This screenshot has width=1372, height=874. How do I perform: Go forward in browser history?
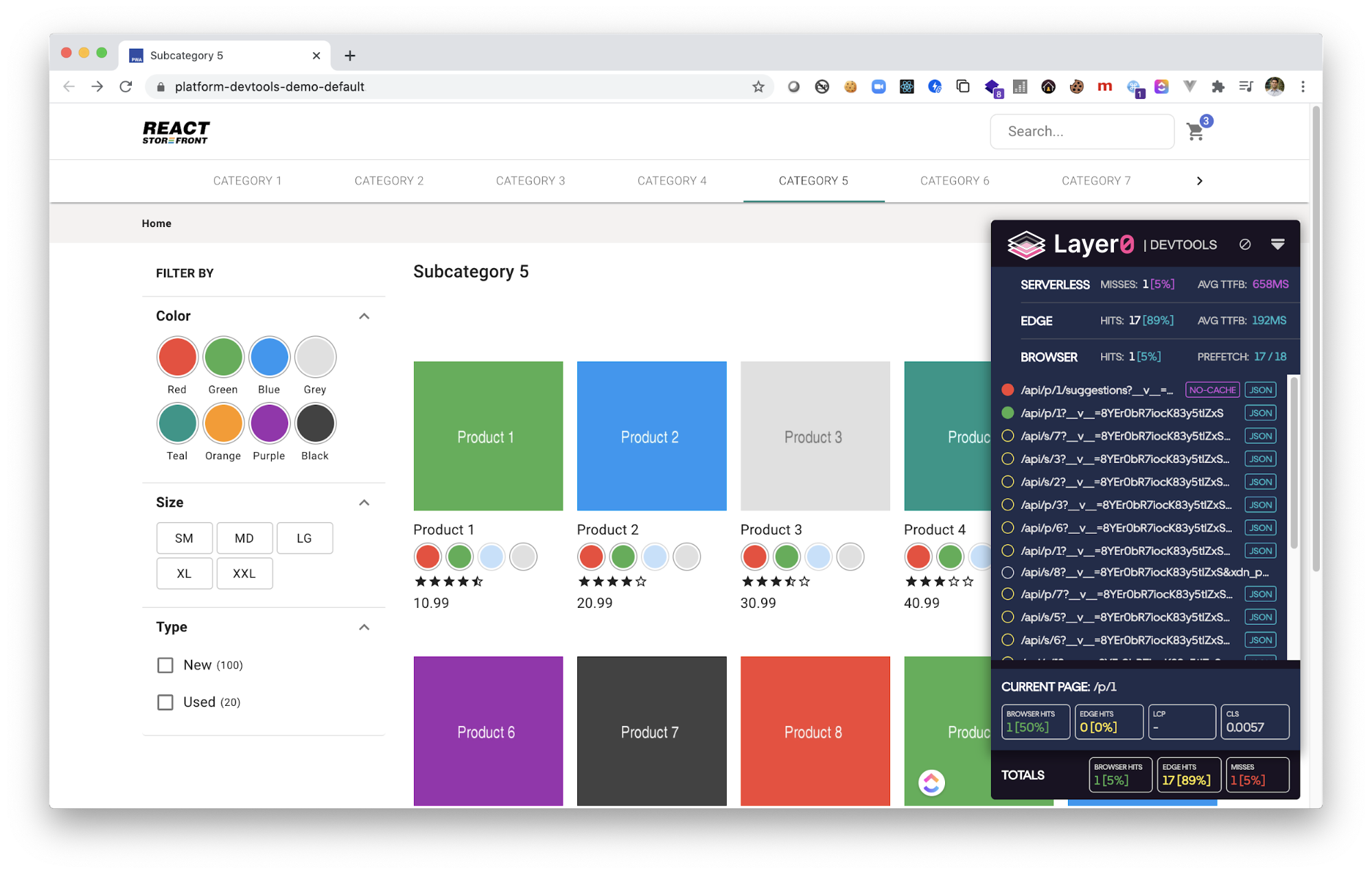tap(97, 86)
